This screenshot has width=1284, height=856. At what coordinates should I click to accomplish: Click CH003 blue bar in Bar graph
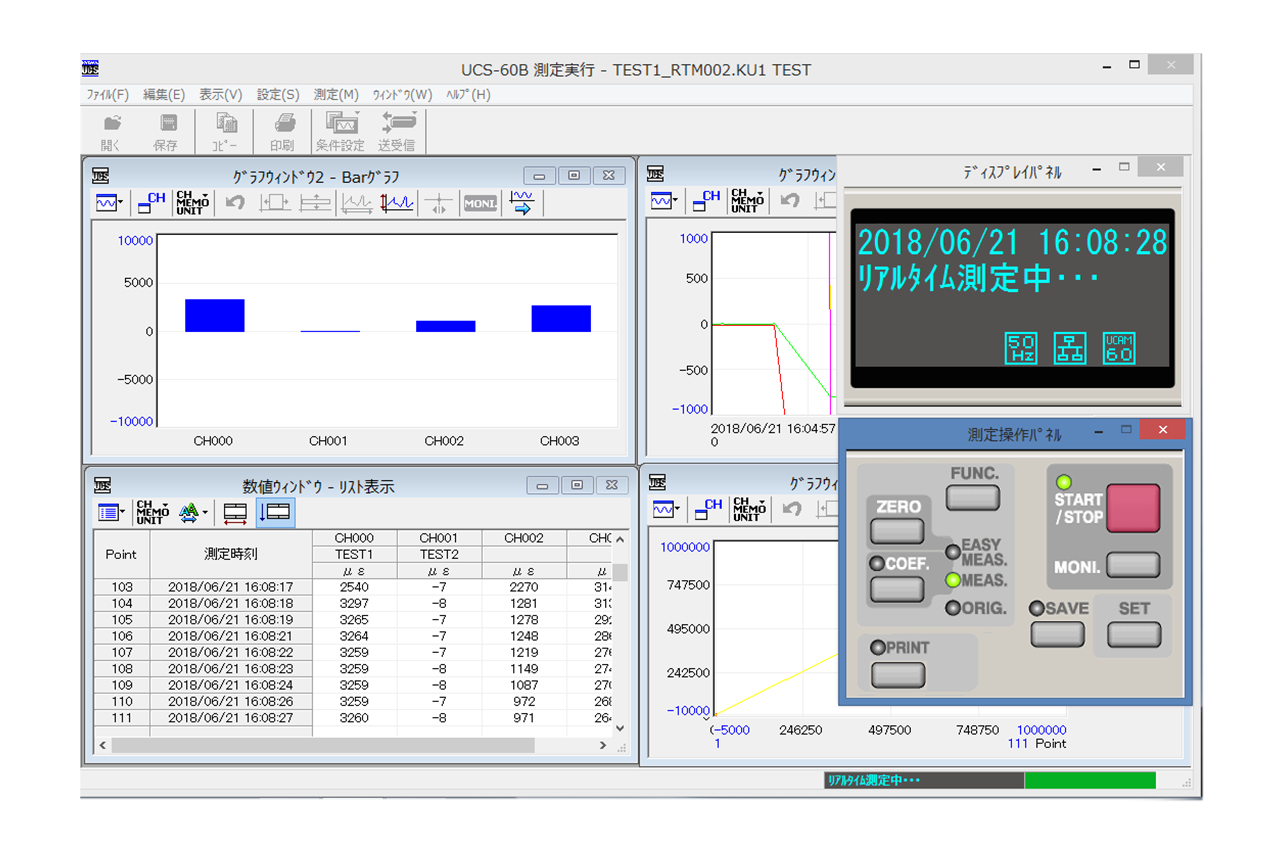click(561, 318)
